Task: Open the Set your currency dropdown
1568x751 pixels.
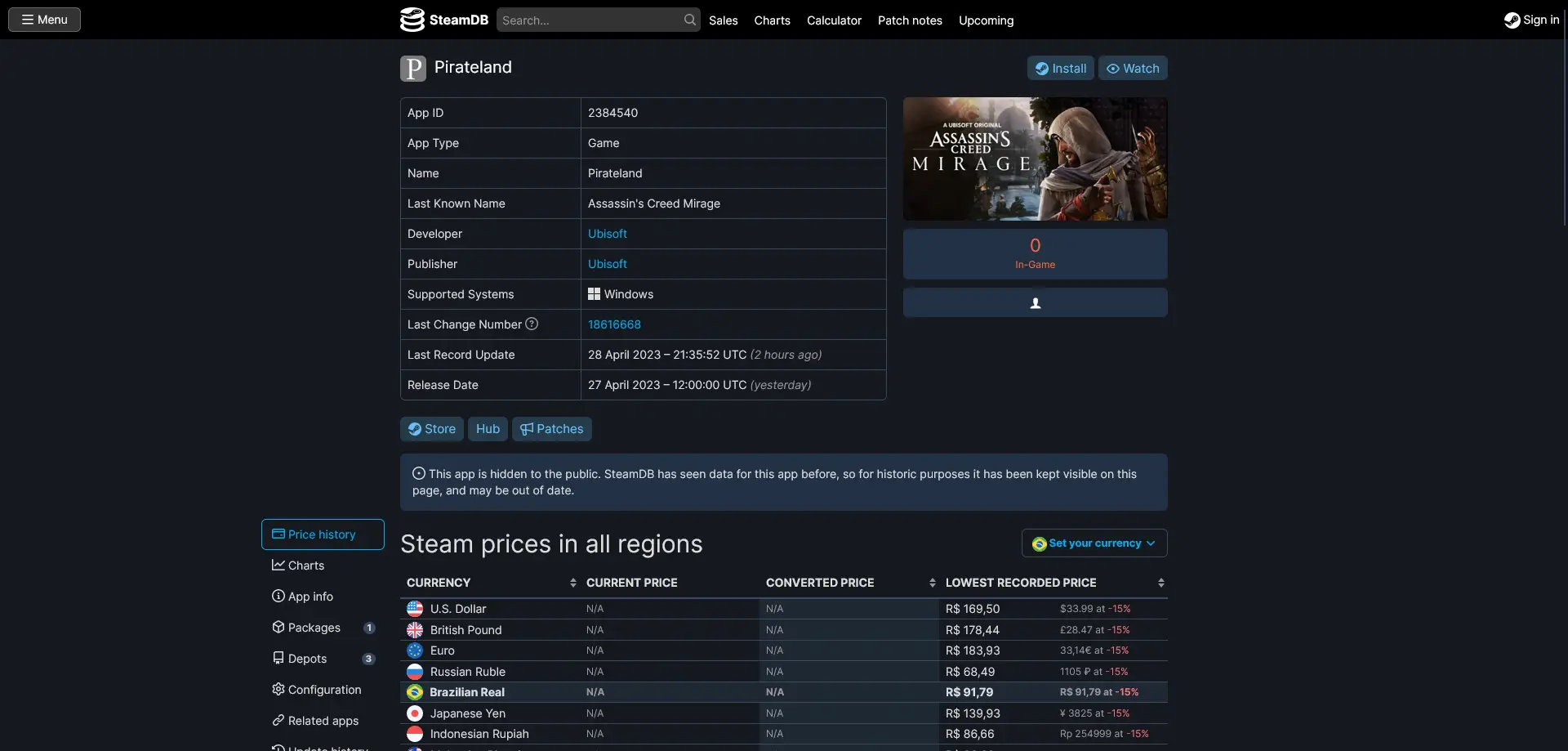Action: [1094, 543]
